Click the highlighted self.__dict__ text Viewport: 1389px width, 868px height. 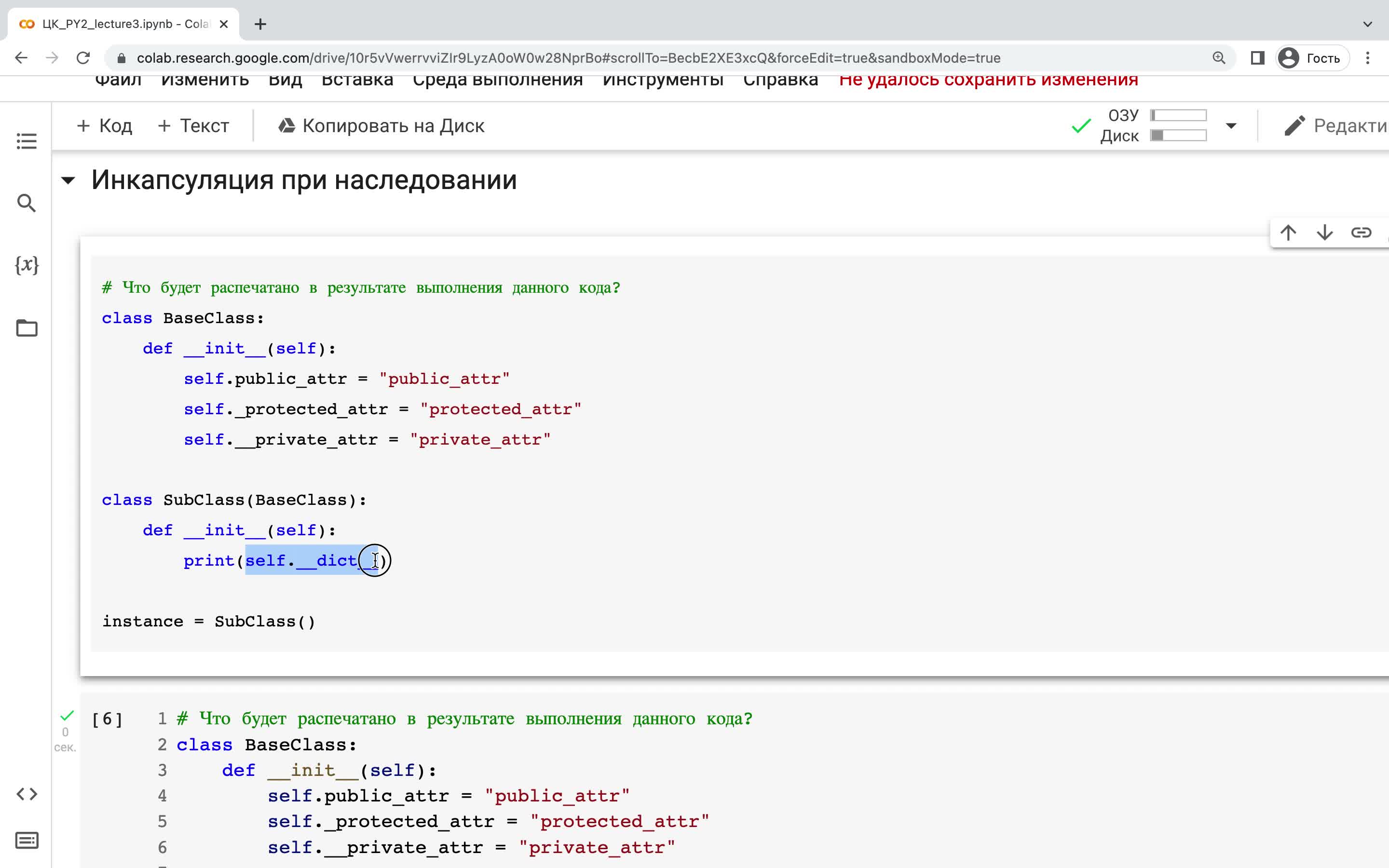[x=312, y=560]
